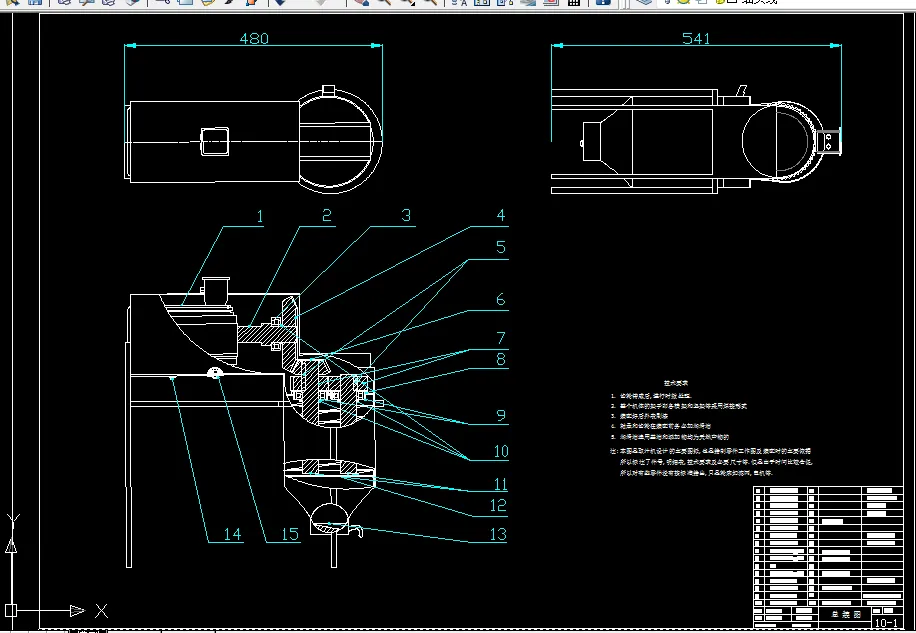Screen dimensions: 916x633
Task: Click the Undo arrow icon
Action: pos(280,3)
